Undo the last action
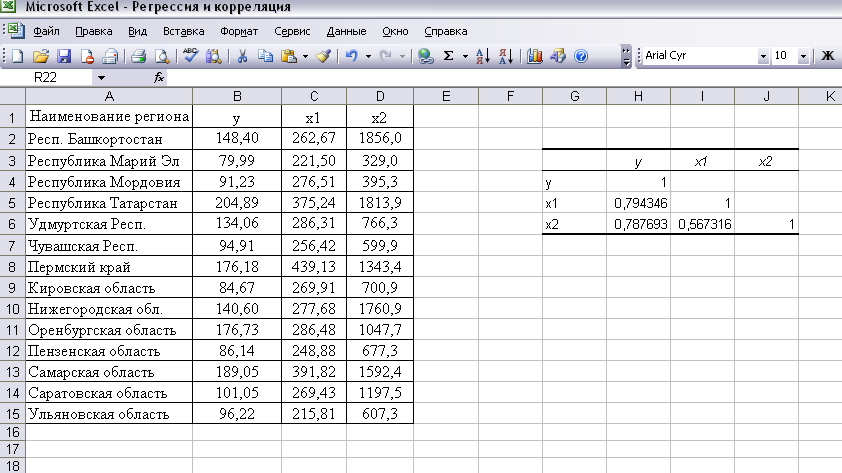 [x=352, y=56]
